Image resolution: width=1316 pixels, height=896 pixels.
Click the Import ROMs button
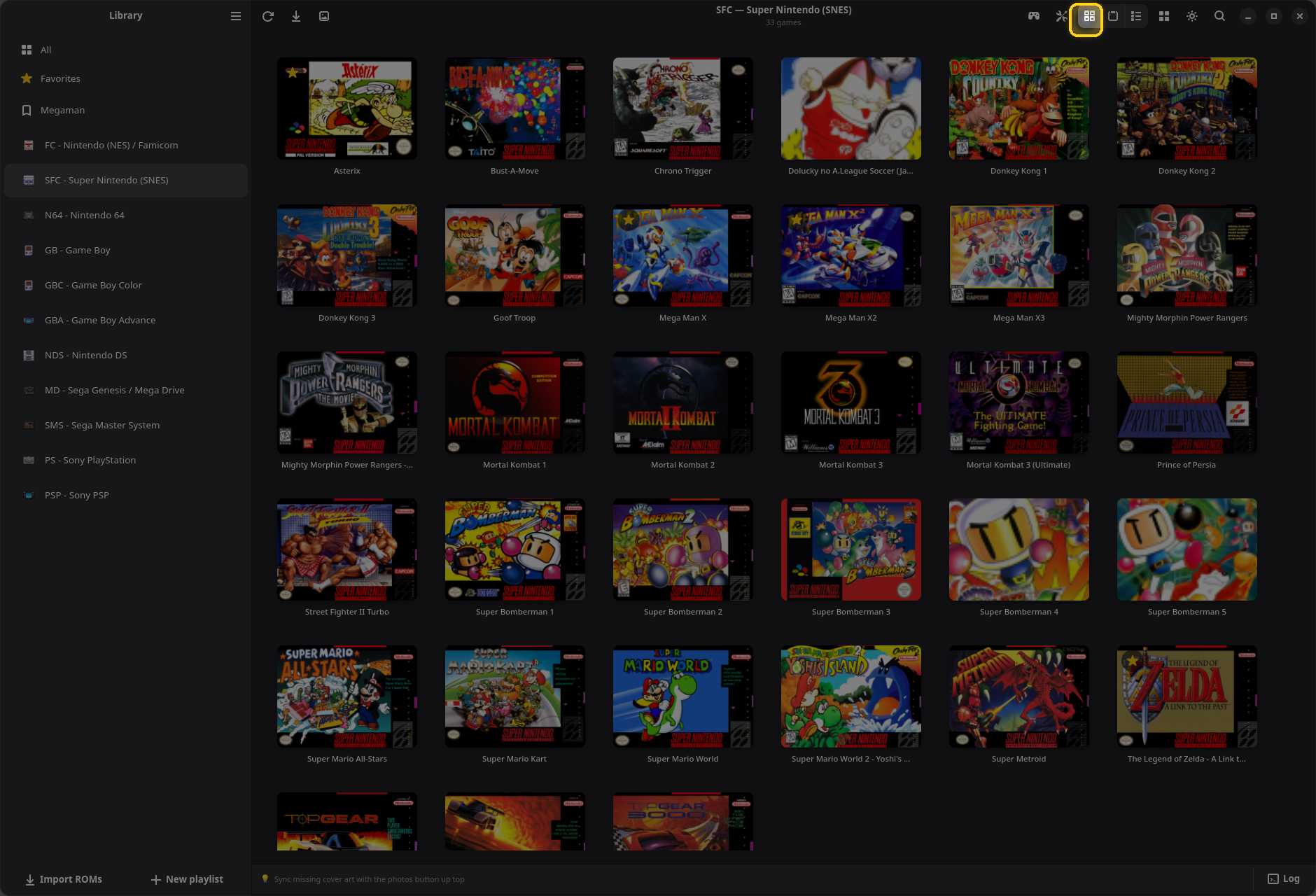click(x=64, y=879)
